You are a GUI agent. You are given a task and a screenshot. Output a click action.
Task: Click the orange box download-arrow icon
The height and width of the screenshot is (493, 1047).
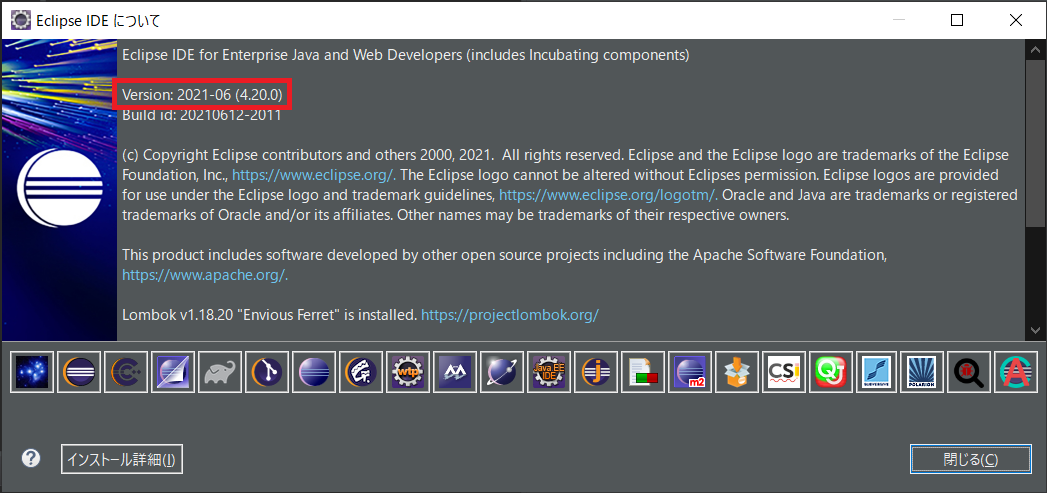click(x=737, y=371)
